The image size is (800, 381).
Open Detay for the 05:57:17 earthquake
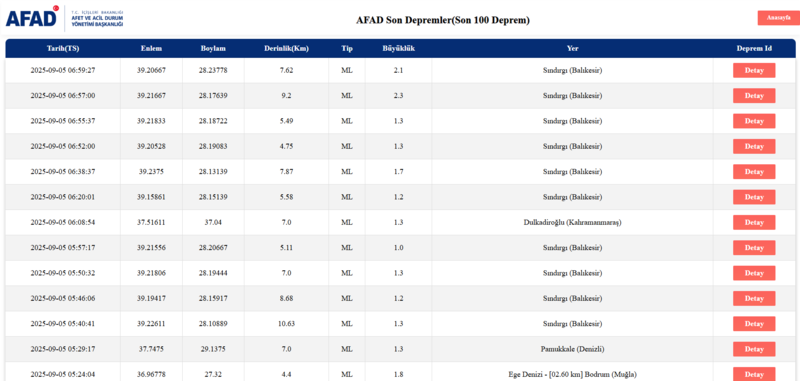(754, 247)
